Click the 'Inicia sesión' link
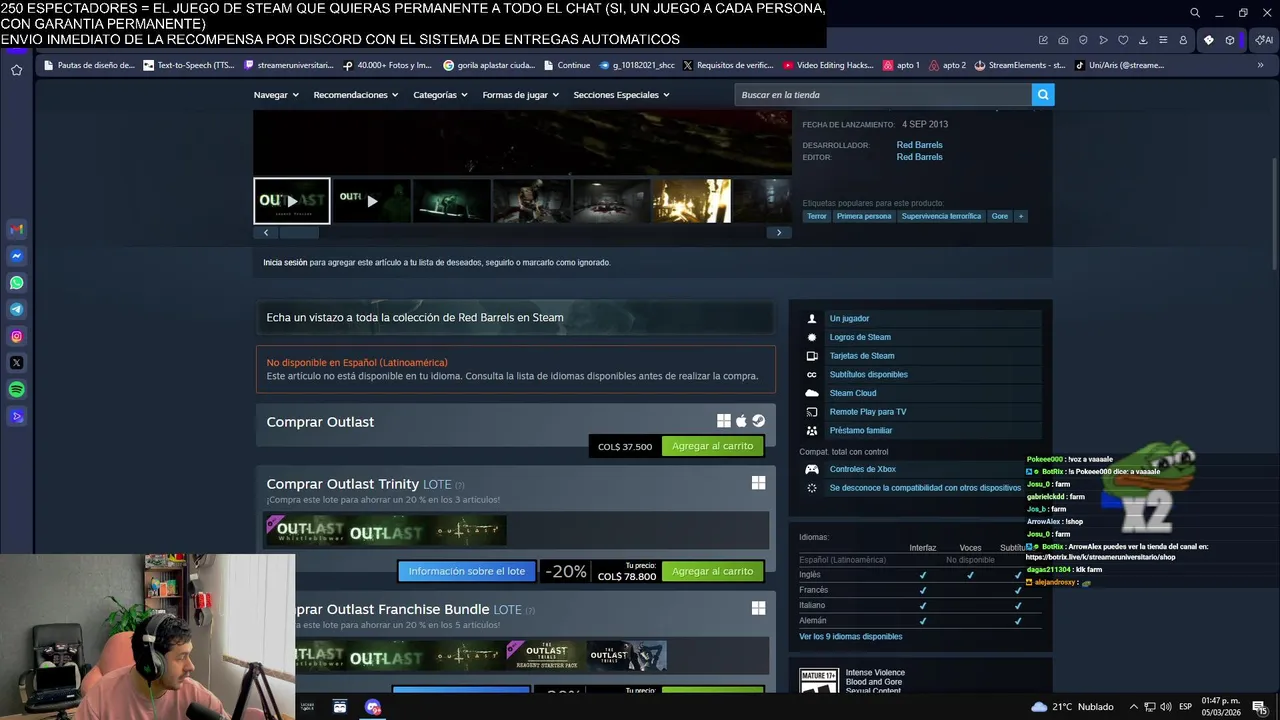1280x720 pixels. [x=285, y=263]
